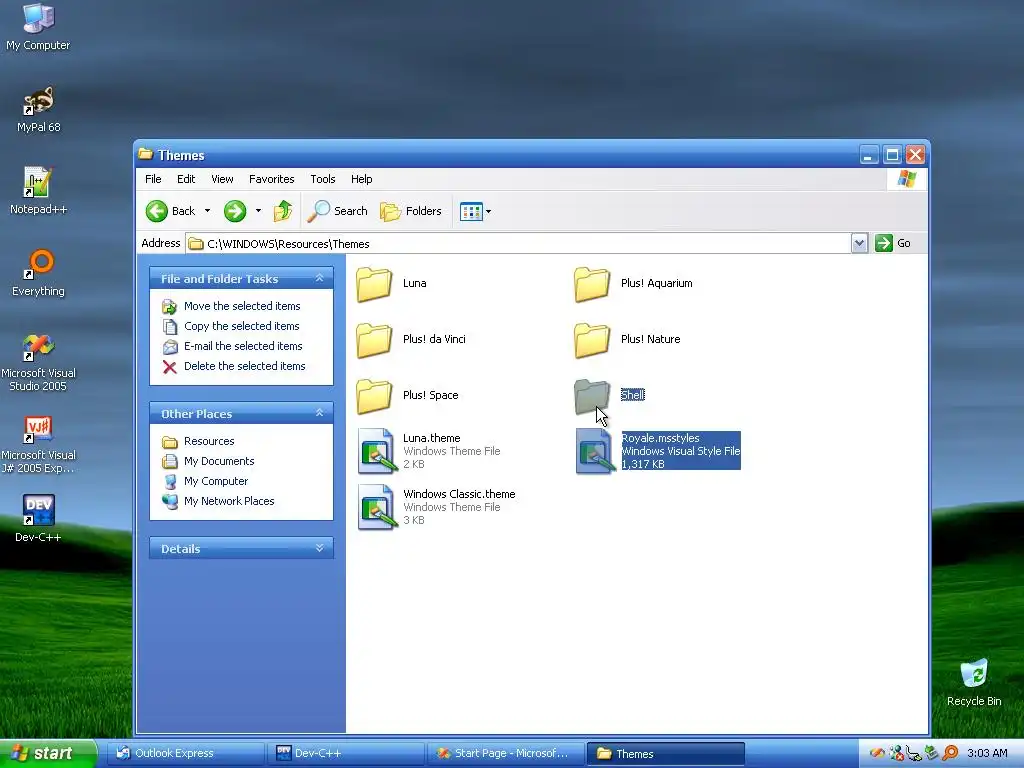Go to My Documents in Other Places
This screenshot has height=768, width=1024.
click(219, 461)
